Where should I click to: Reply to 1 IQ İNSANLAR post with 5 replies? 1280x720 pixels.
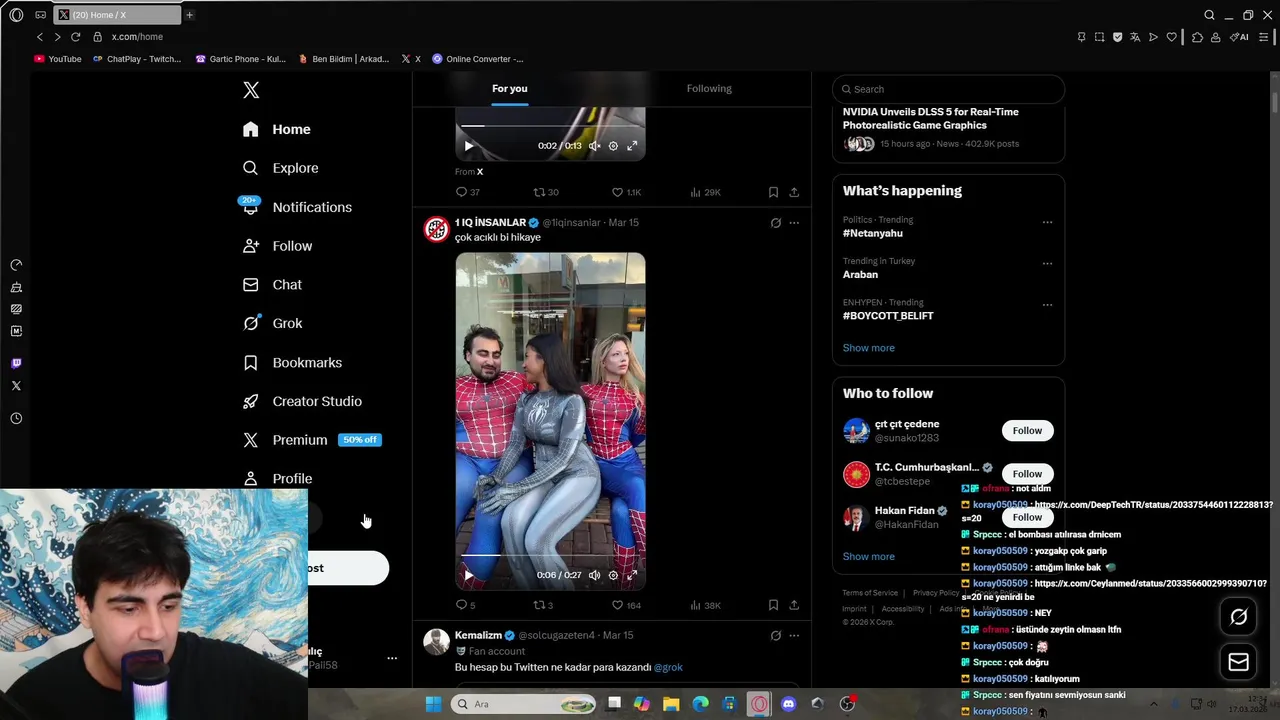pyautogui.click(x=465, y=605)
